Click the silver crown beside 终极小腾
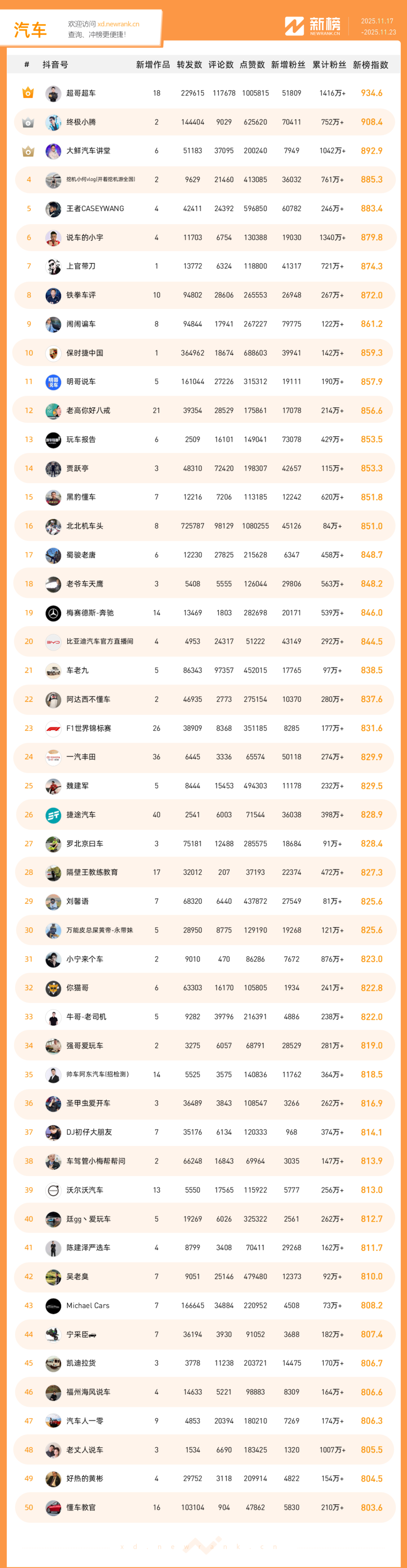Screen dimensions: 407x1568 (28, 122)
